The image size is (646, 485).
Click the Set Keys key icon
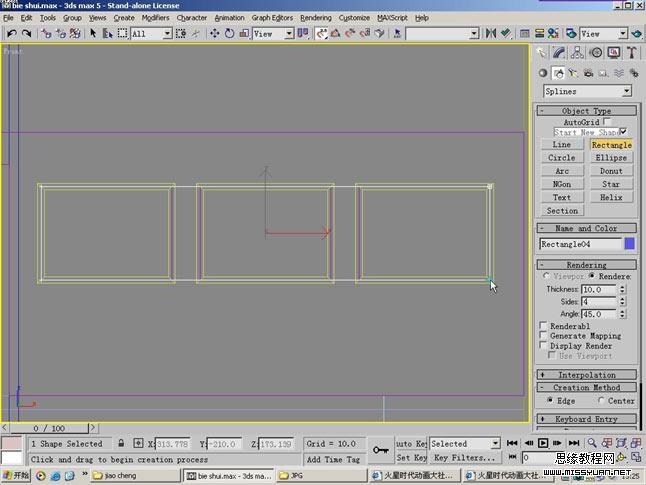point(380,450)
